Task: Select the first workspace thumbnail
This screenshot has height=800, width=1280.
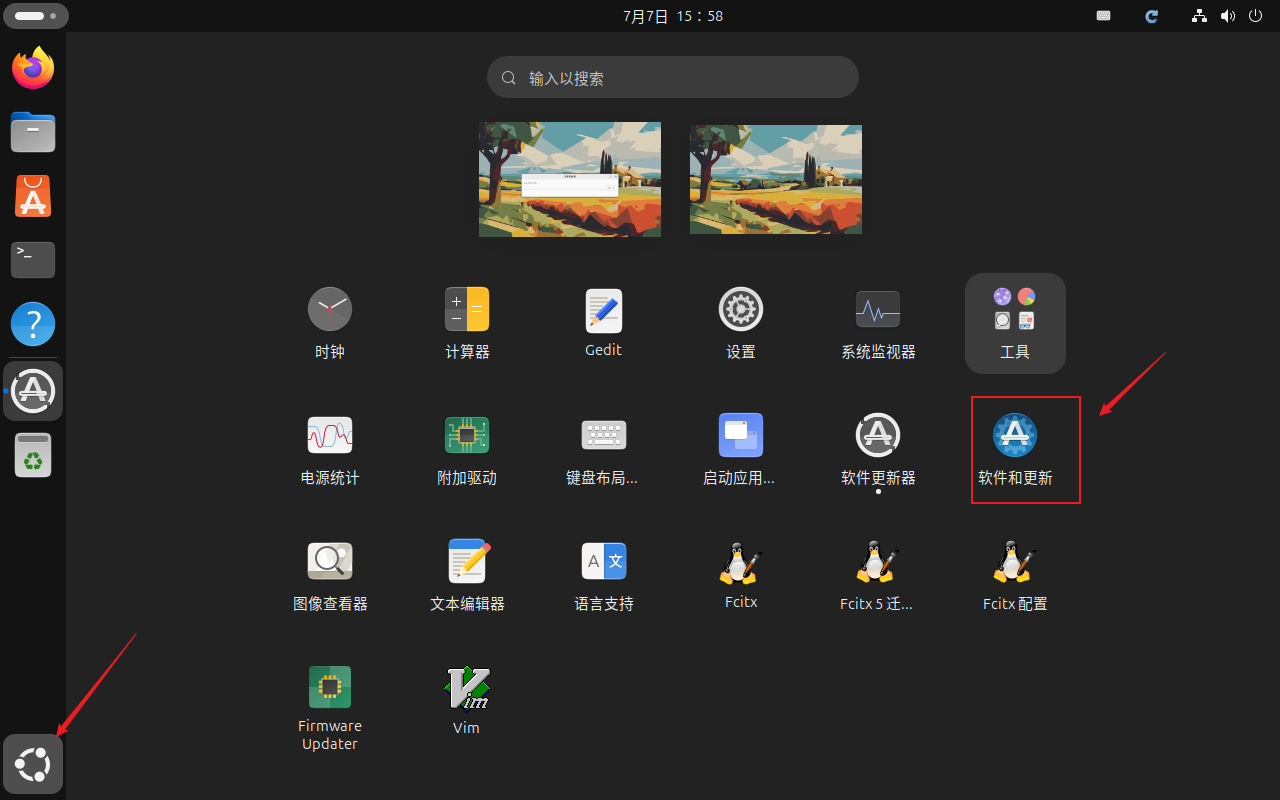Action: (570, 179)
